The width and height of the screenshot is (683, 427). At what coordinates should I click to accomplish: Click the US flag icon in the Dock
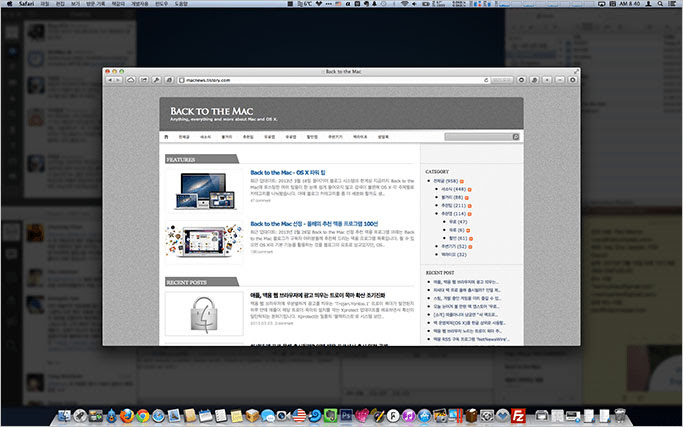click(x=299, y=415)
